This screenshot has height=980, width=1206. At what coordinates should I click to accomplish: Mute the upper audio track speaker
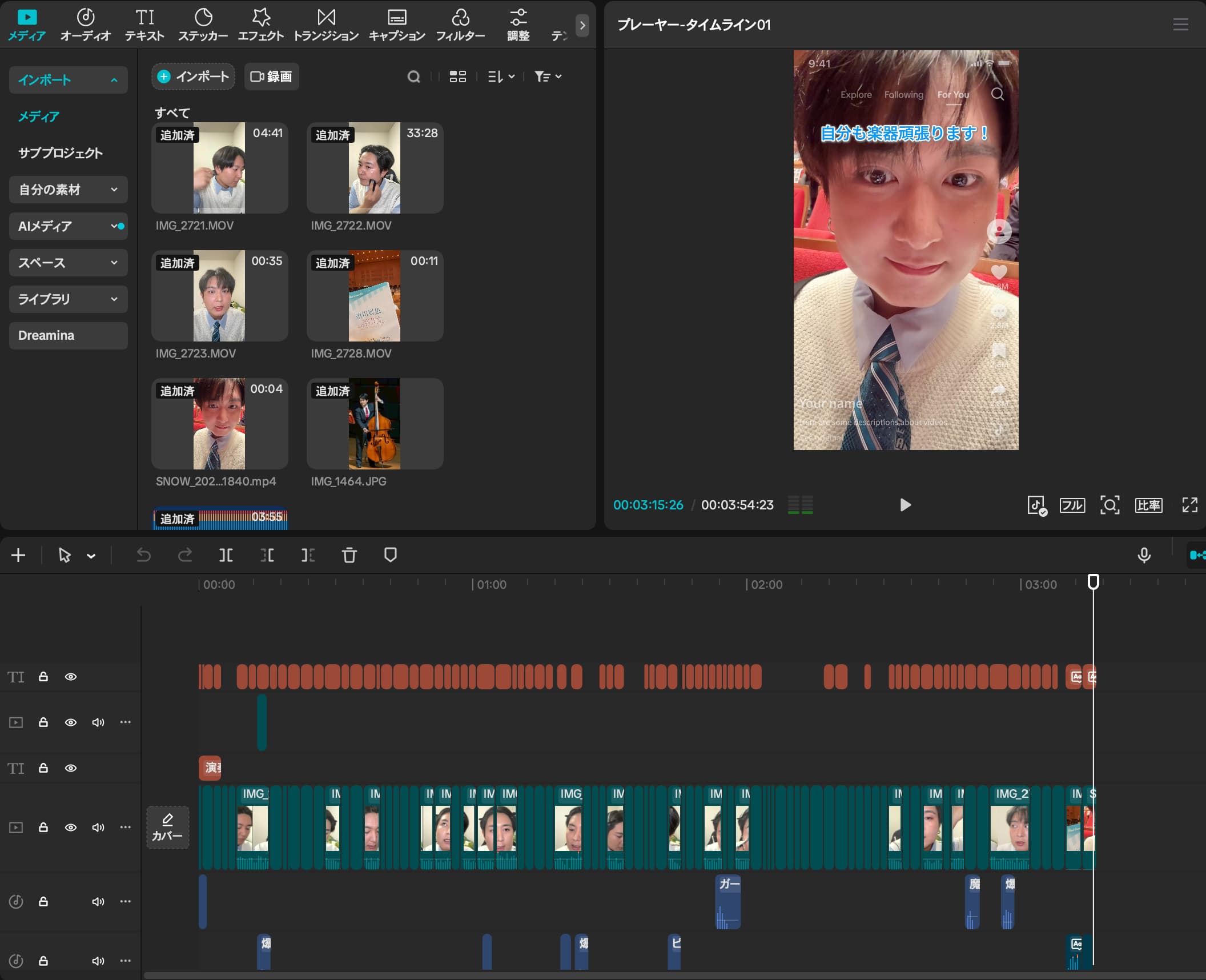coord(98,902)
